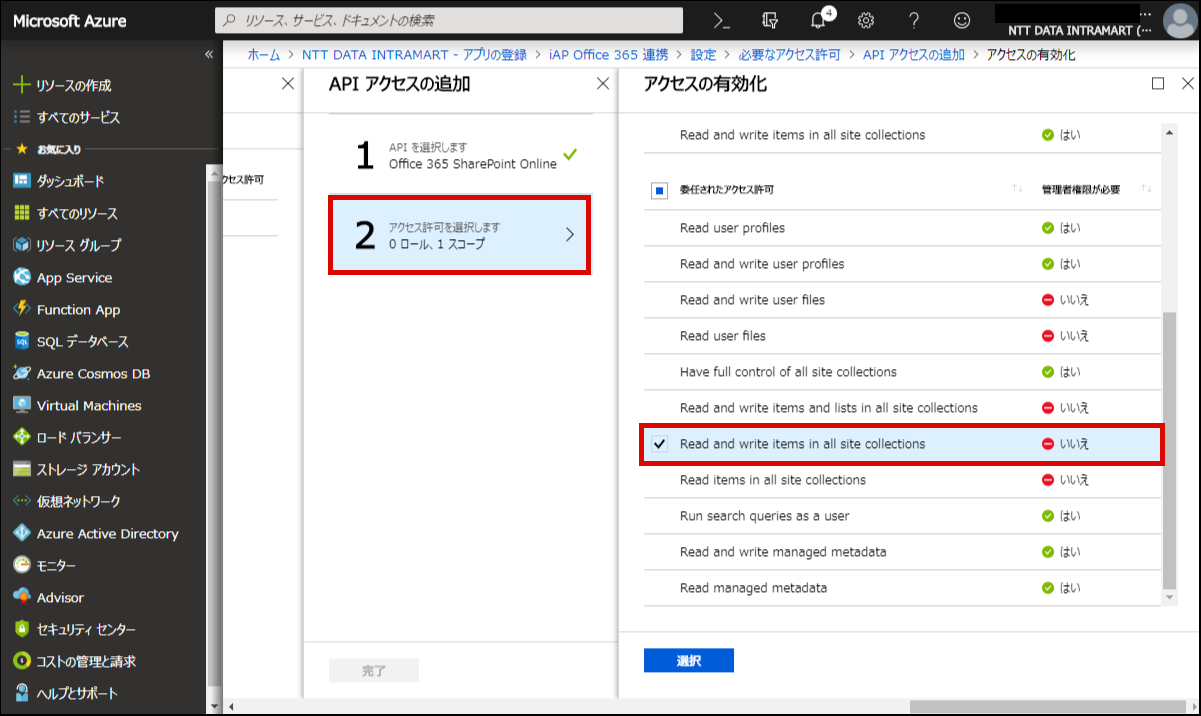Go to iAP Office 365 連携 breadcrumb
This screenshot has width=1201, height=716.
(609, 55)
